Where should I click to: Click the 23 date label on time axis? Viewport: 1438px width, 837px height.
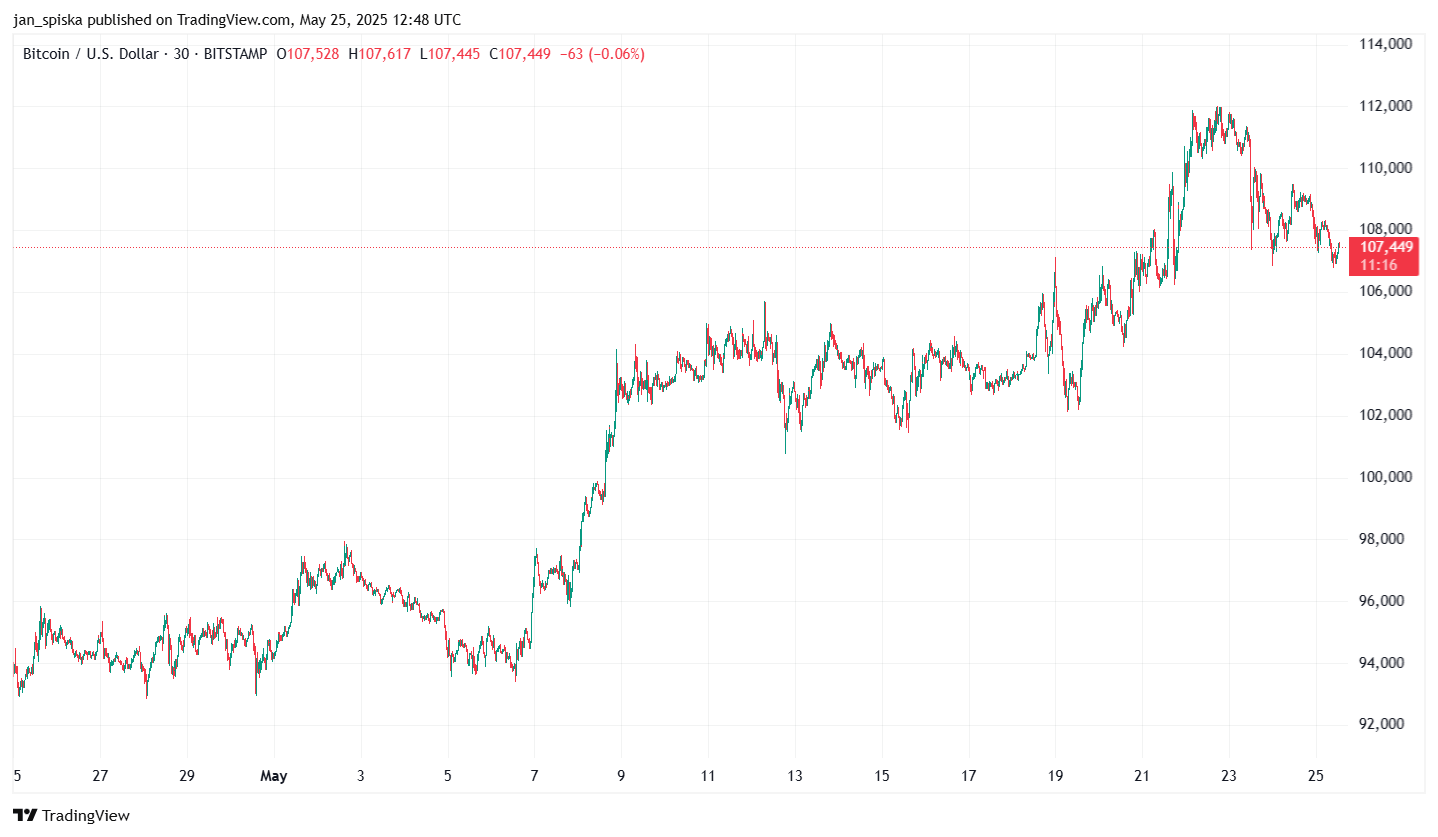pos(1229,776)
